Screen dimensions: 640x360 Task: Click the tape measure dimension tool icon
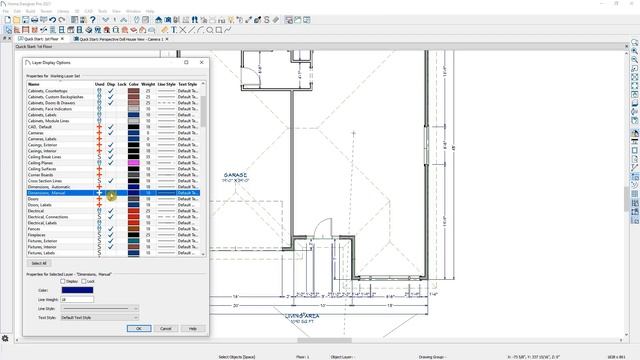164,30
